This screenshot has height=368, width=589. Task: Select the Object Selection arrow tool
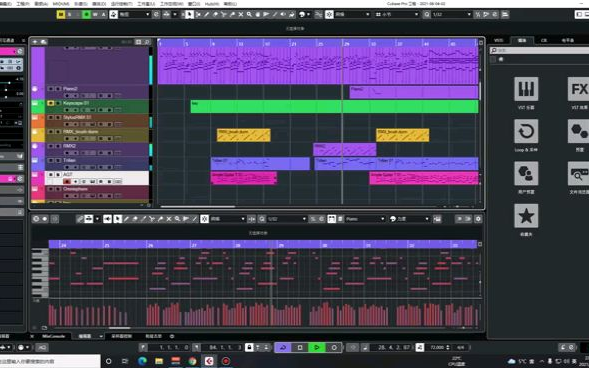190,15
